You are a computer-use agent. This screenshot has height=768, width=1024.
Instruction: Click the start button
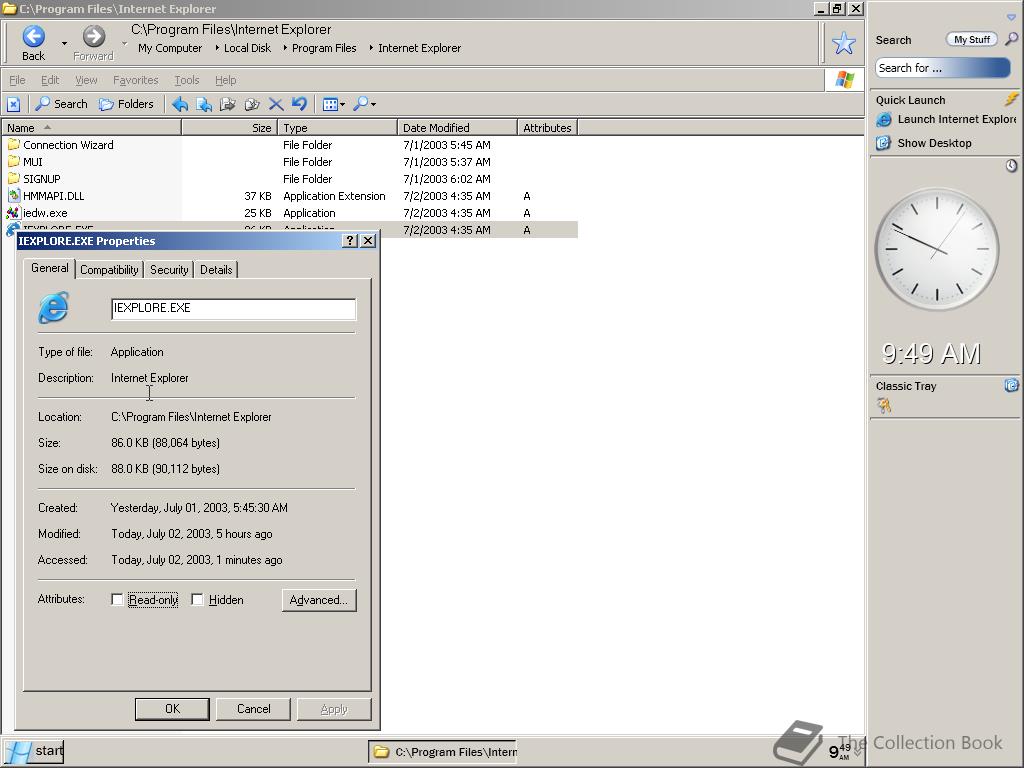coord(34,751)
